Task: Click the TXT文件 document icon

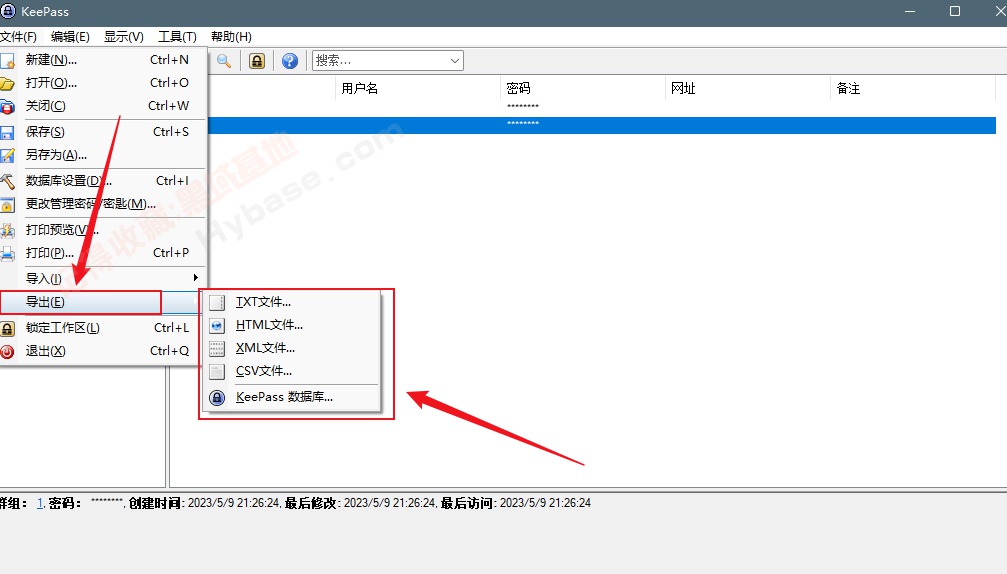Action: pyautogui.click(x=217, y=302)
